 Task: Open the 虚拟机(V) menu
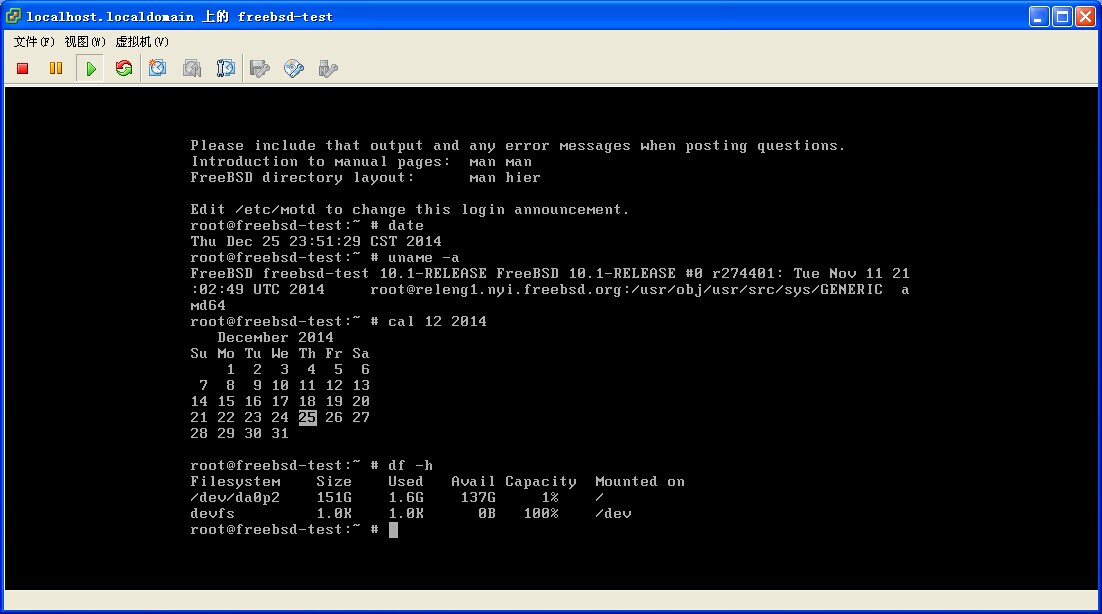pos(142,42)
